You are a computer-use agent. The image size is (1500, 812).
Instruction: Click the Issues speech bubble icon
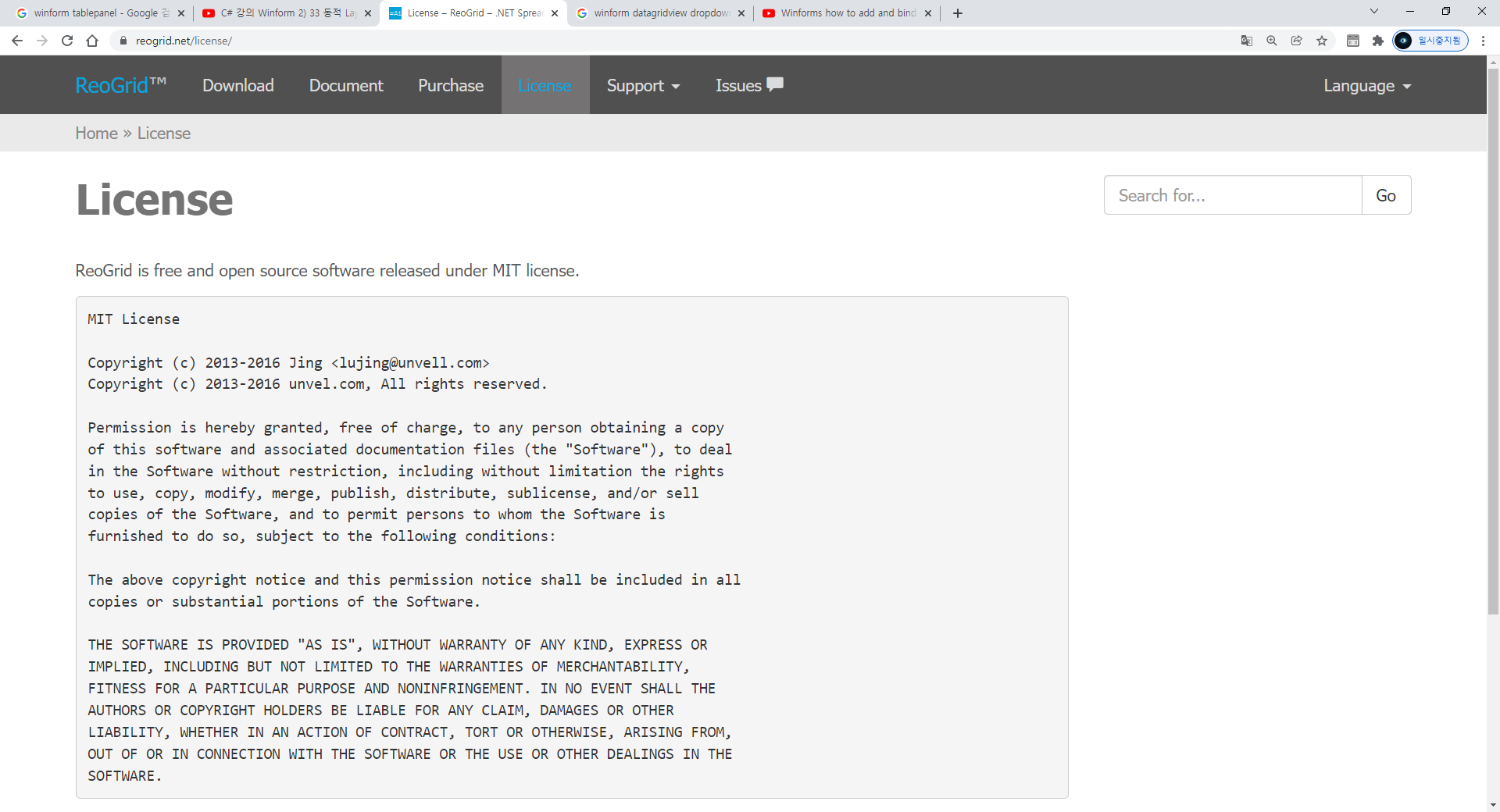[775, 84]
